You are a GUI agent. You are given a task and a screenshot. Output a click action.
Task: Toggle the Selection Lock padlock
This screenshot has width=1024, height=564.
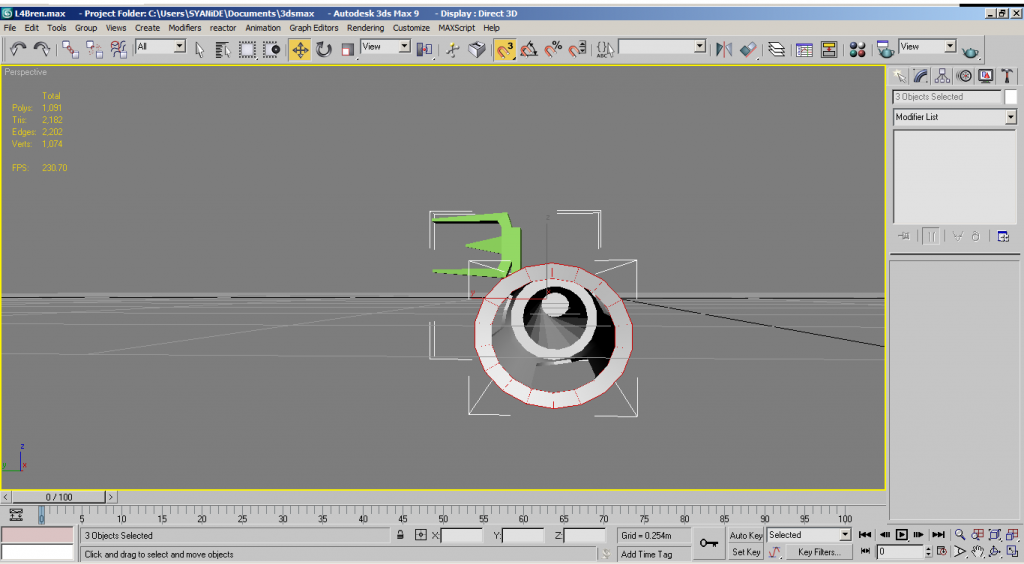(400, 536)
